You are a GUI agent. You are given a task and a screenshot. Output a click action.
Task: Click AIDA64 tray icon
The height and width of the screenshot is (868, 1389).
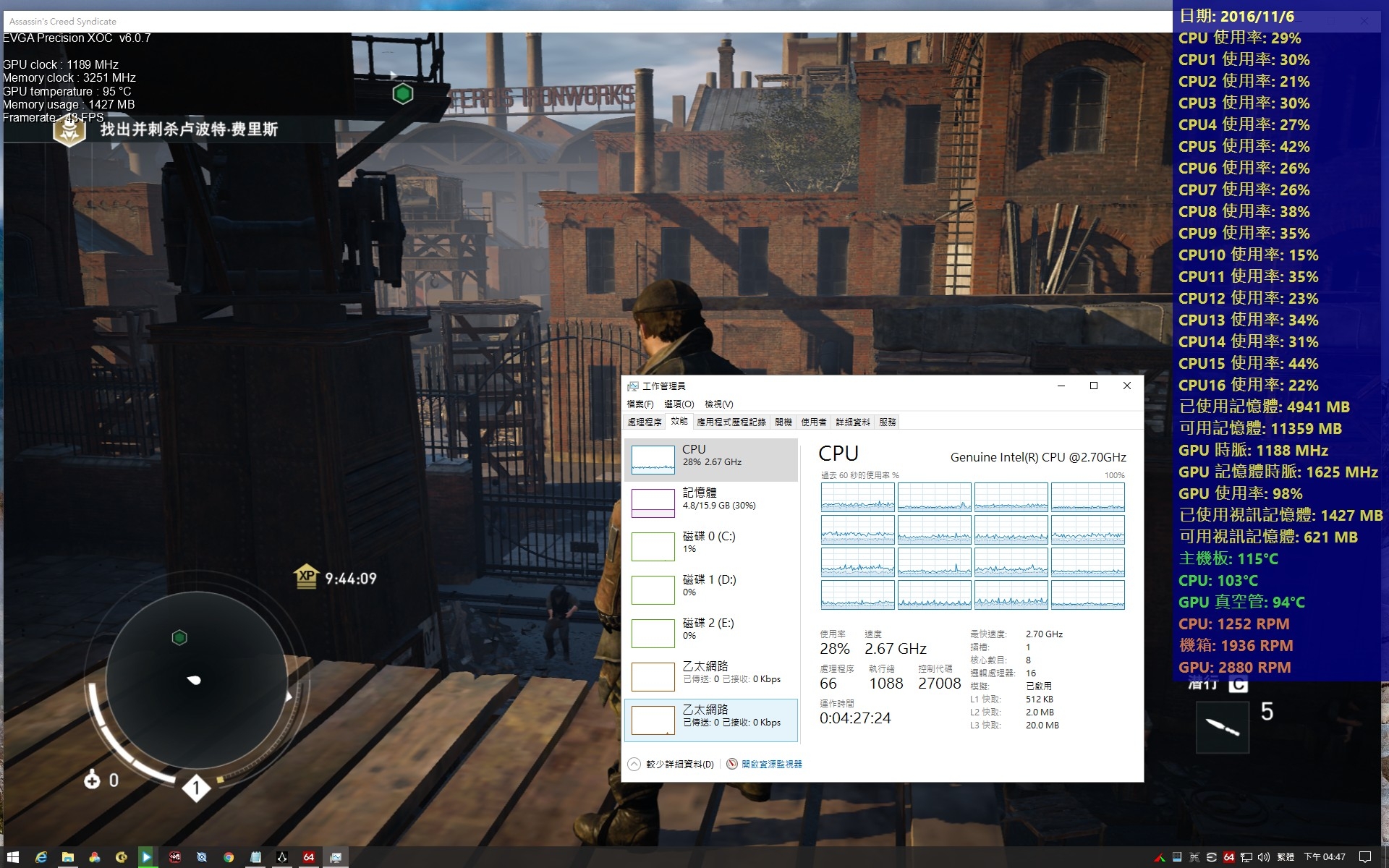[1229, 857]
